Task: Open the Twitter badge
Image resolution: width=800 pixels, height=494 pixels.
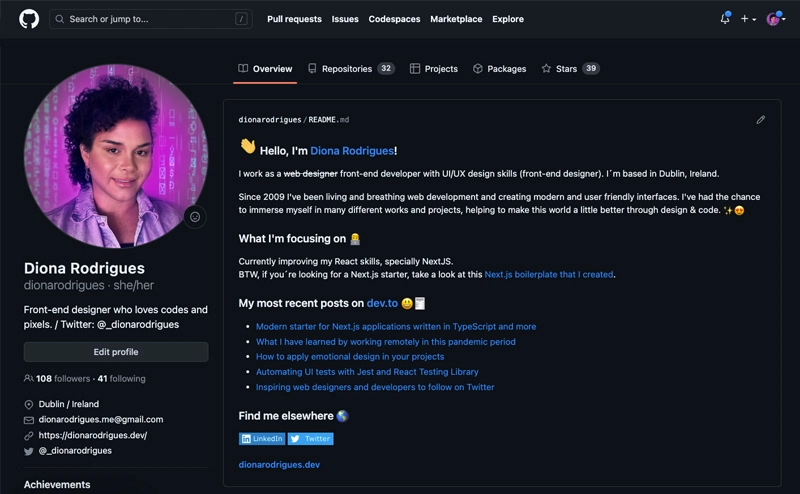Action: tap(311, 438)
